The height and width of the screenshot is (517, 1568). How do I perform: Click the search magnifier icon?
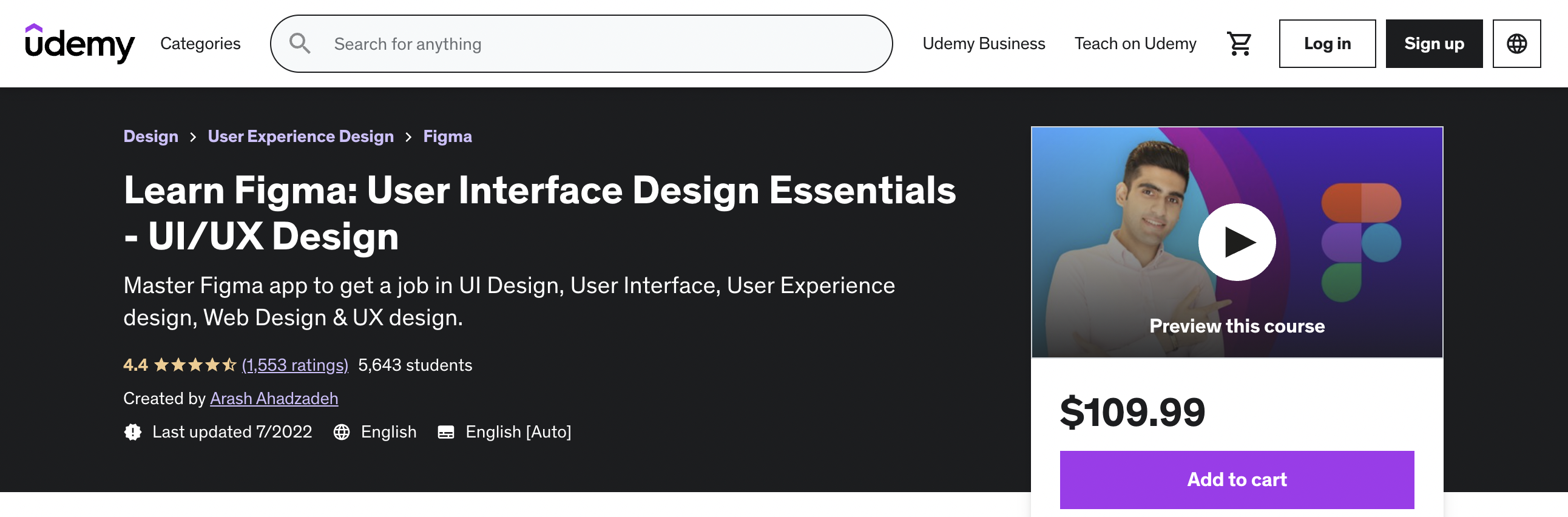coord(300,44)
